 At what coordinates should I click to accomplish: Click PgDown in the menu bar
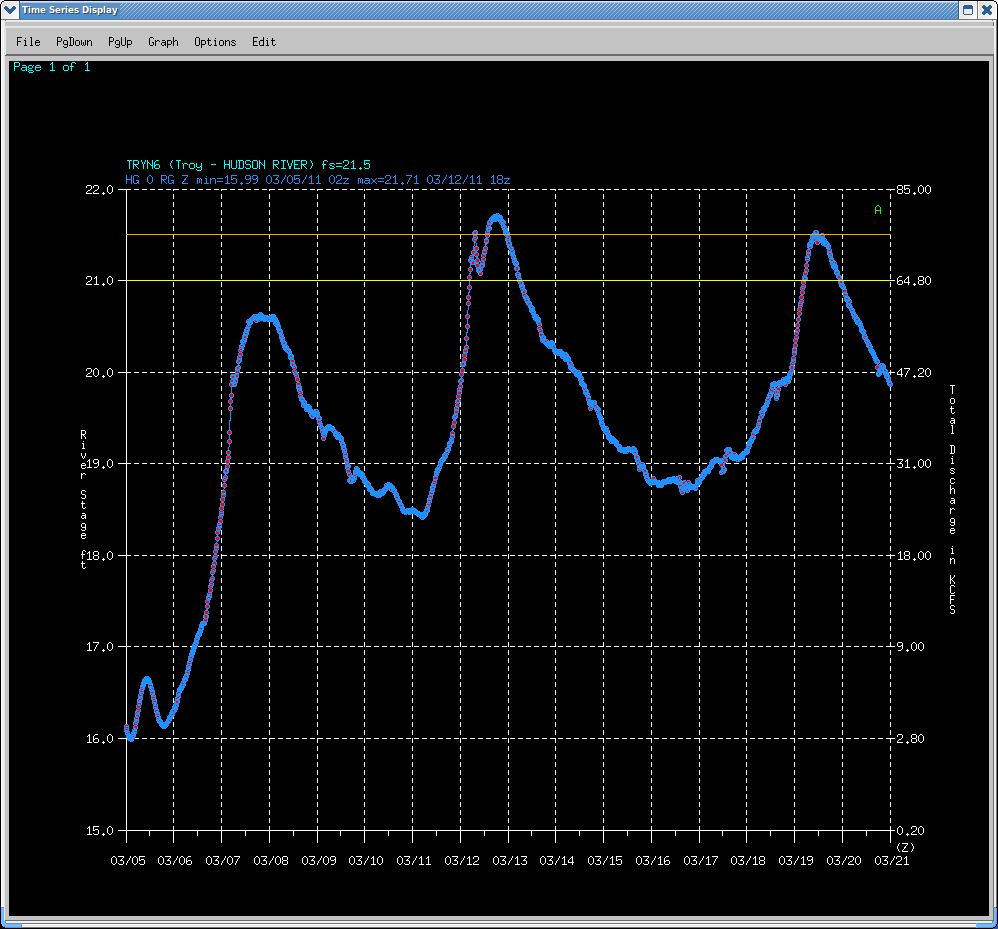coord(74,42)
